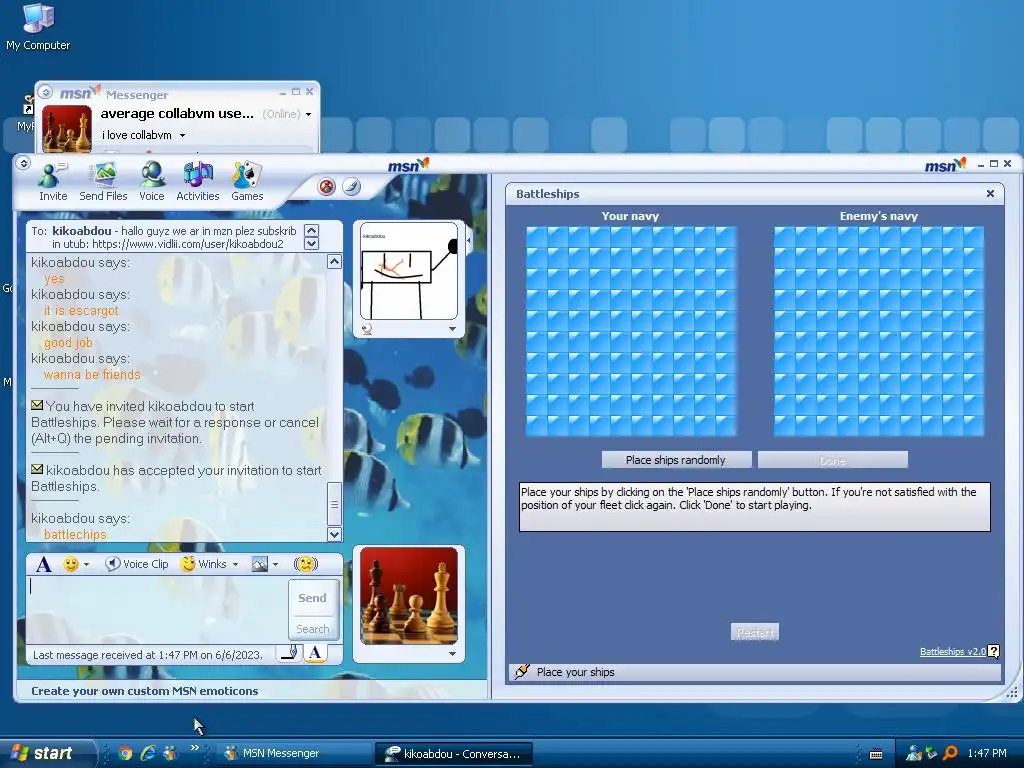Viewport: 1024px width, 768px height.
Task: Record a Voice Clip
Action: (137, 564)
